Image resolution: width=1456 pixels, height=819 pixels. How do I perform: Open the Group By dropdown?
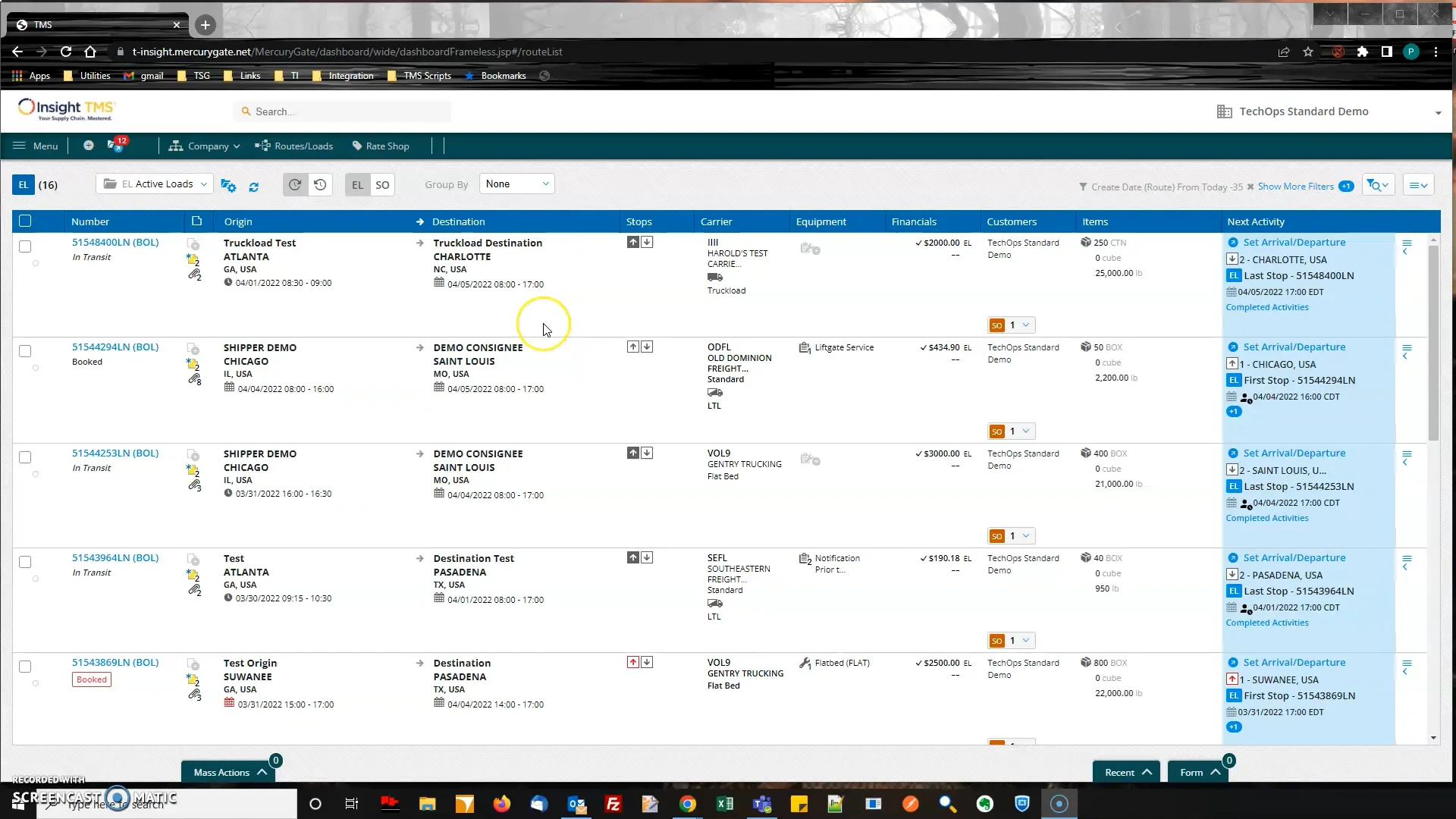click(516, 184)
